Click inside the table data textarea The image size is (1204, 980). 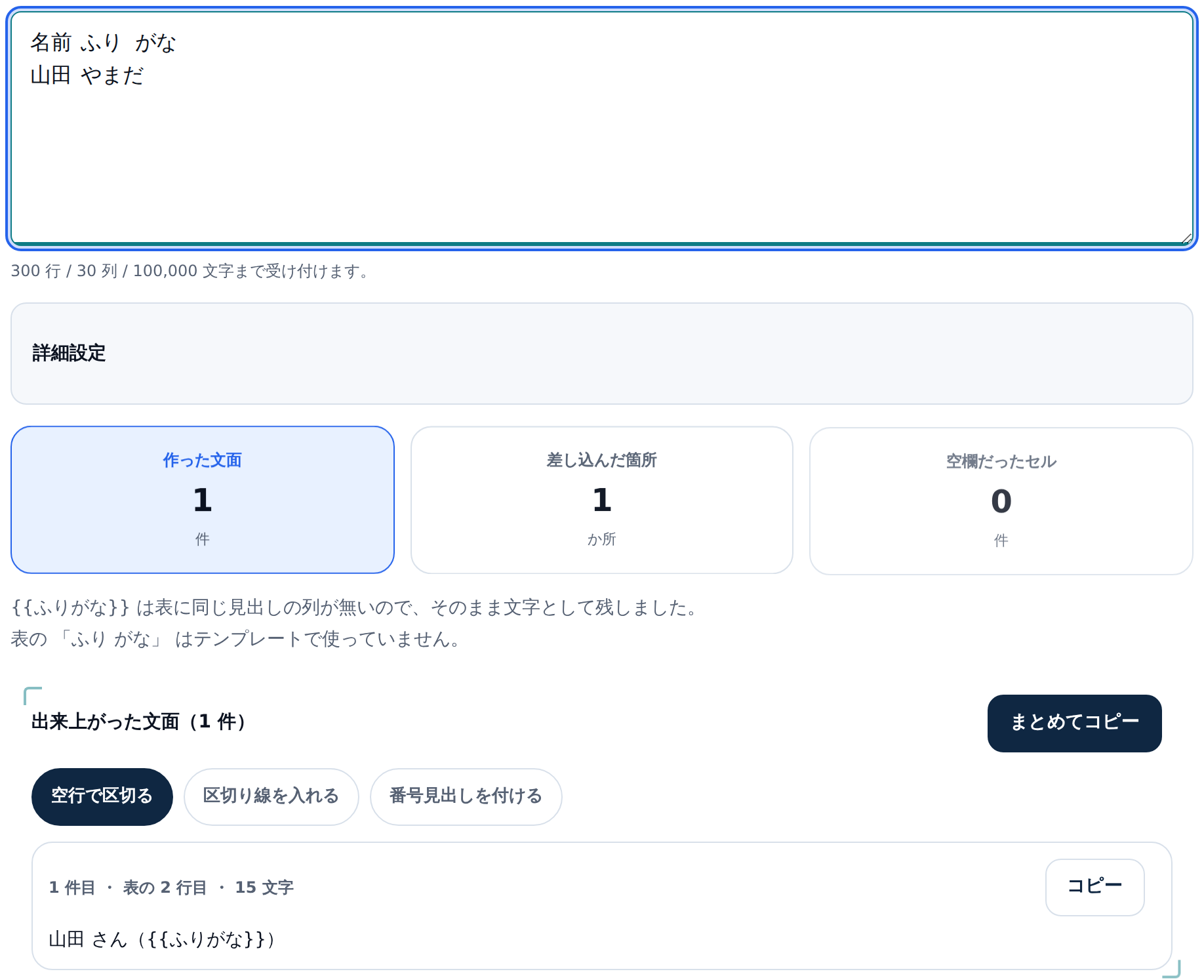[x=601, y=129]
